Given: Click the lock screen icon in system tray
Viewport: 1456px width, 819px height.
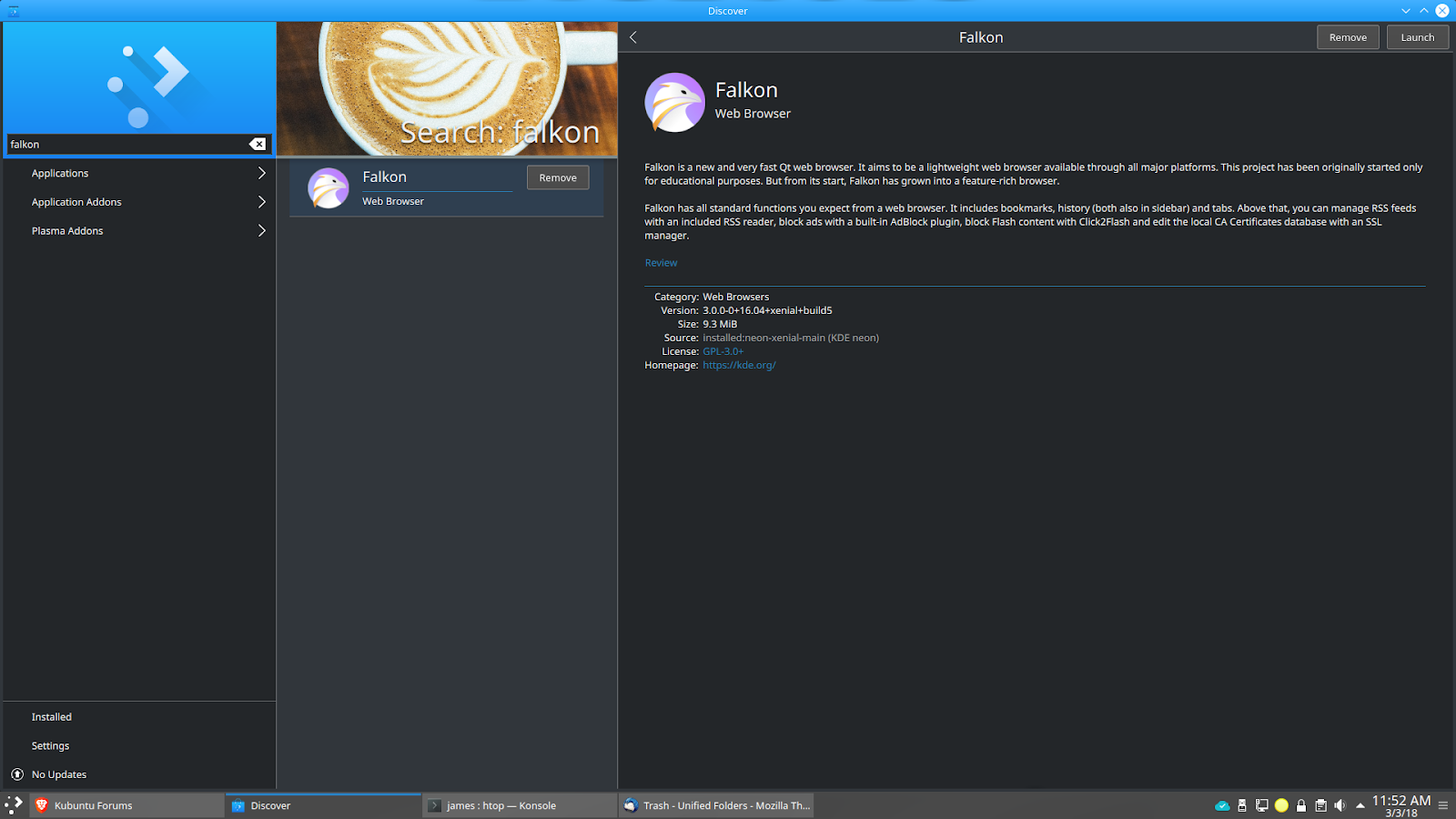Looking at the screenshot, I should coord(1301,805).
